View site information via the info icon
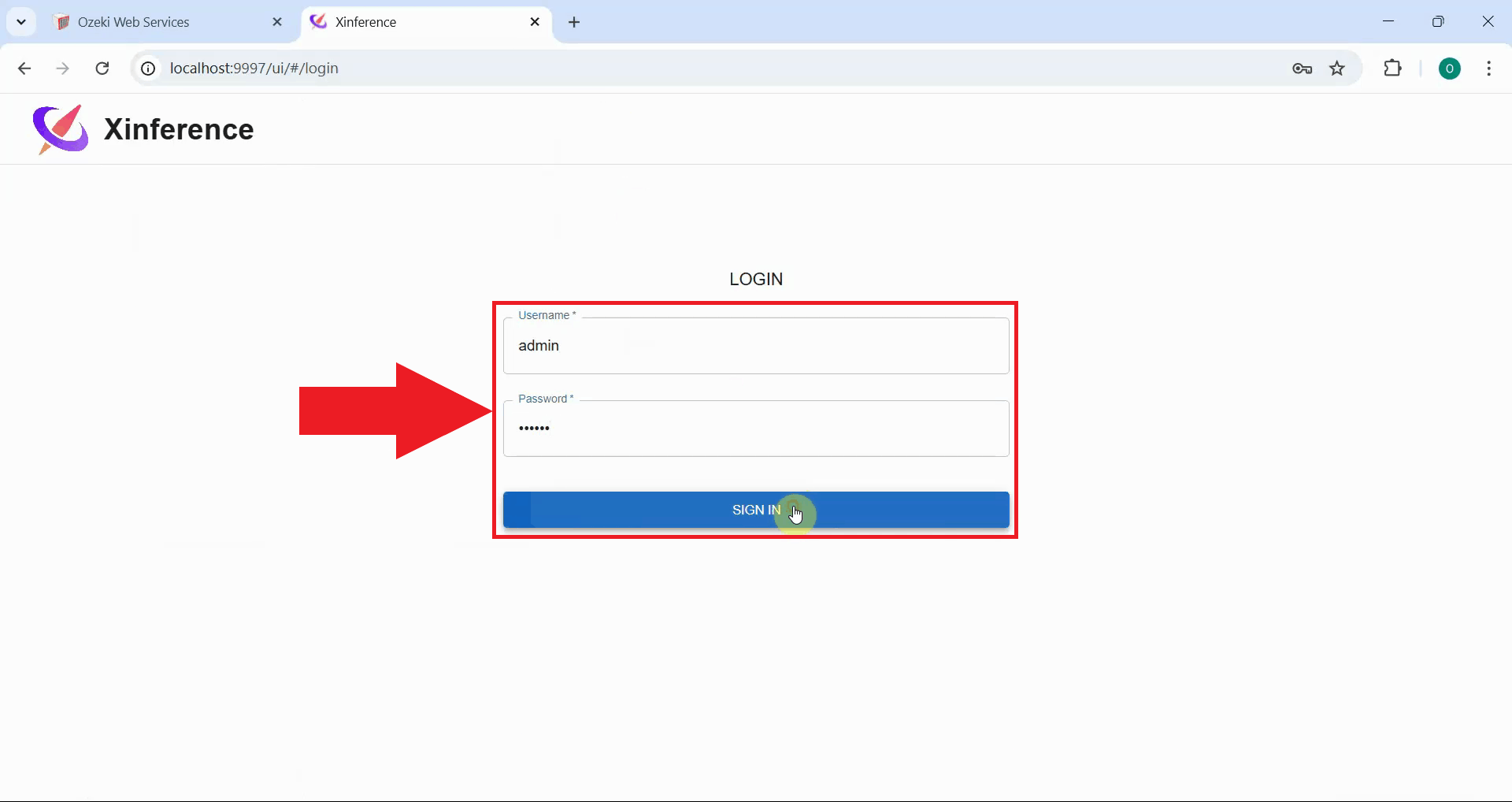The height and width of the screenshot is (802, 1512). pyautogui.click(x=147, y=69)
